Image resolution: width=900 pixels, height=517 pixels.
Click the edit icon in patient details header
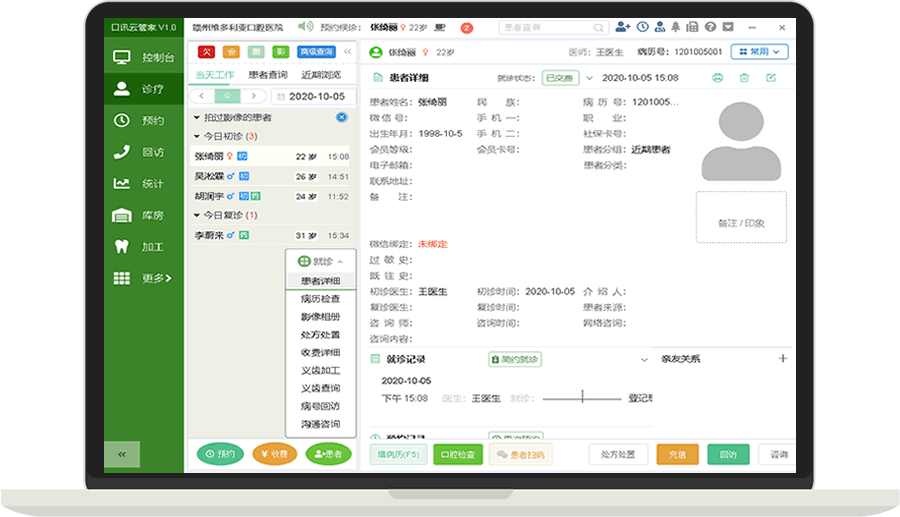[771, 78]
